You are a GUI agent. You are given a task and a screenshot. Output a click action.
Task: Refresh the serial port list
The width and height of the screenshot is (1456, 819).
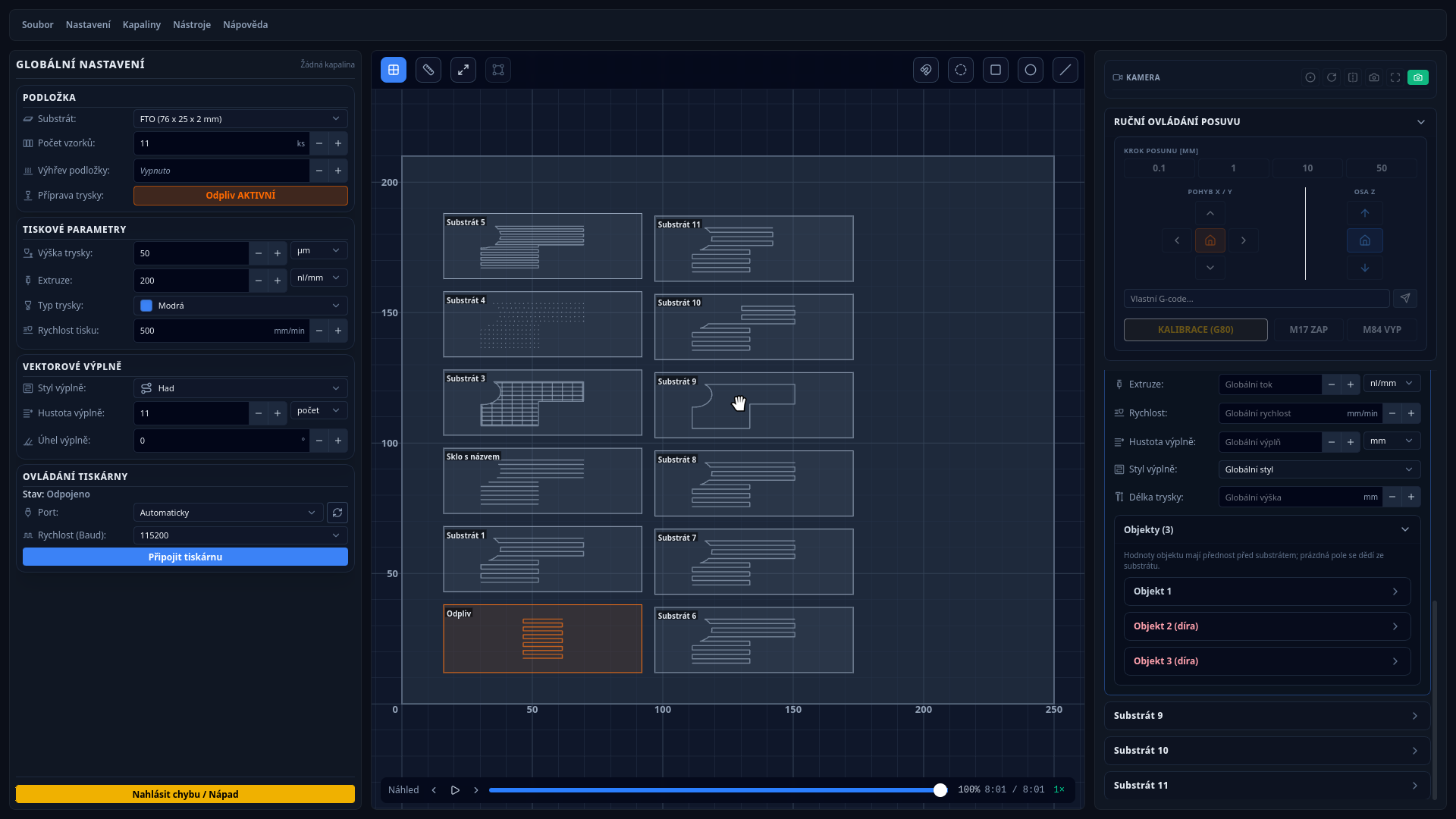[337, 513]
